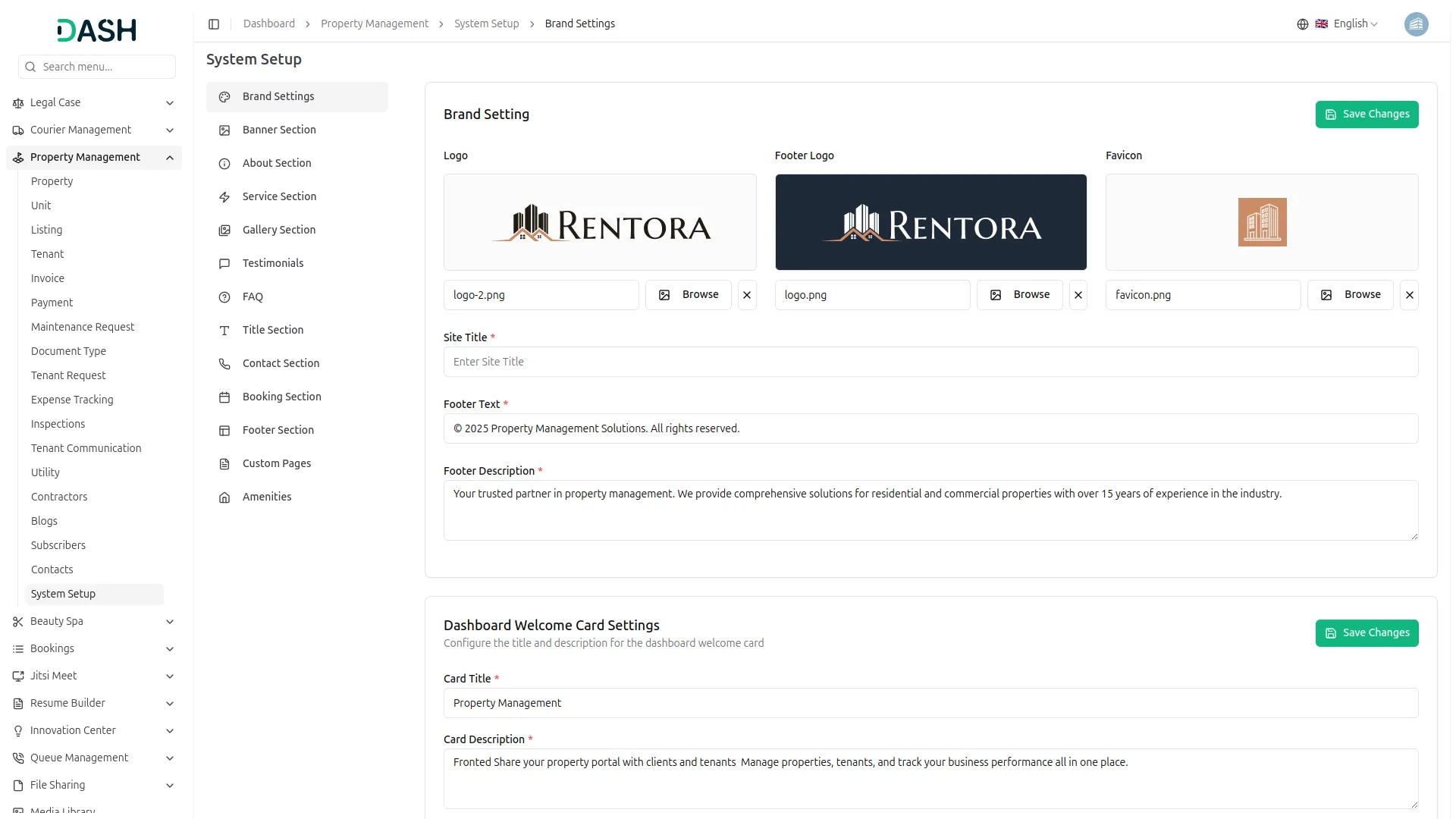This screenshot has height=819, width=1456.
Task: Select the Banner Section icon
Action: pos(224,130)
